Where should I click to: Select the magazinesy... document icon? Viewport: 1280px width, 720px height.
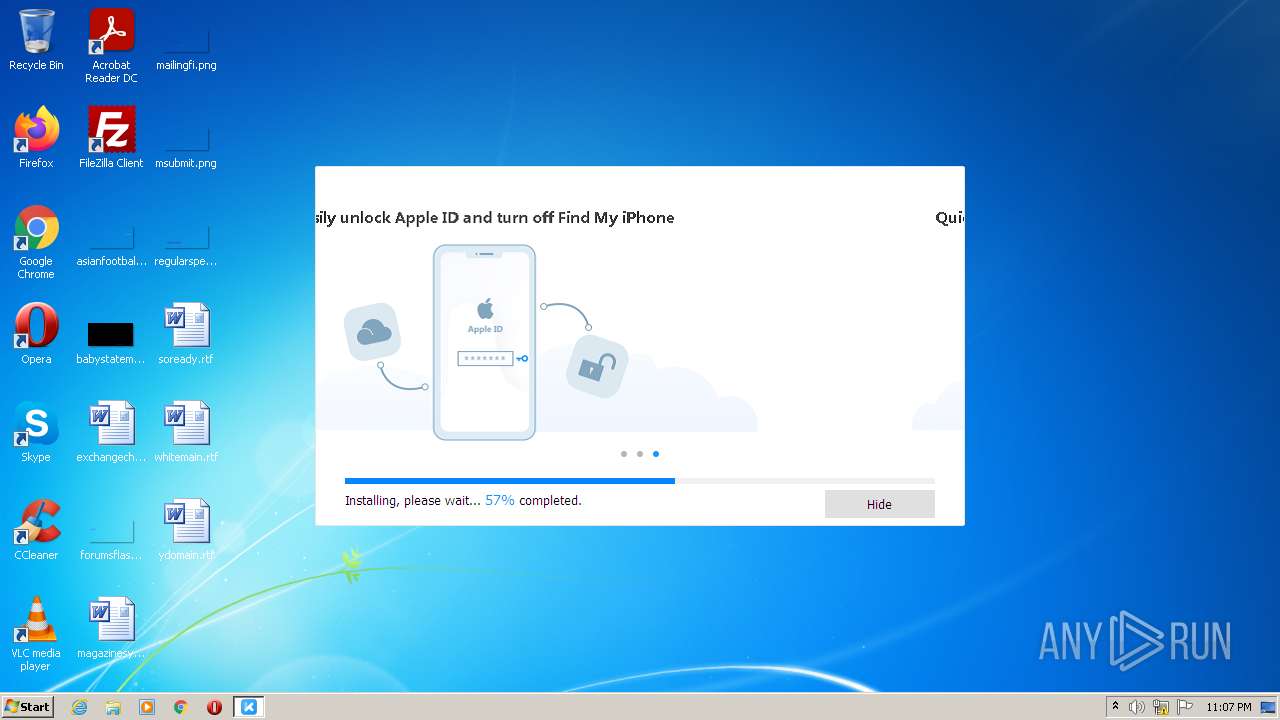click(111, 628)
